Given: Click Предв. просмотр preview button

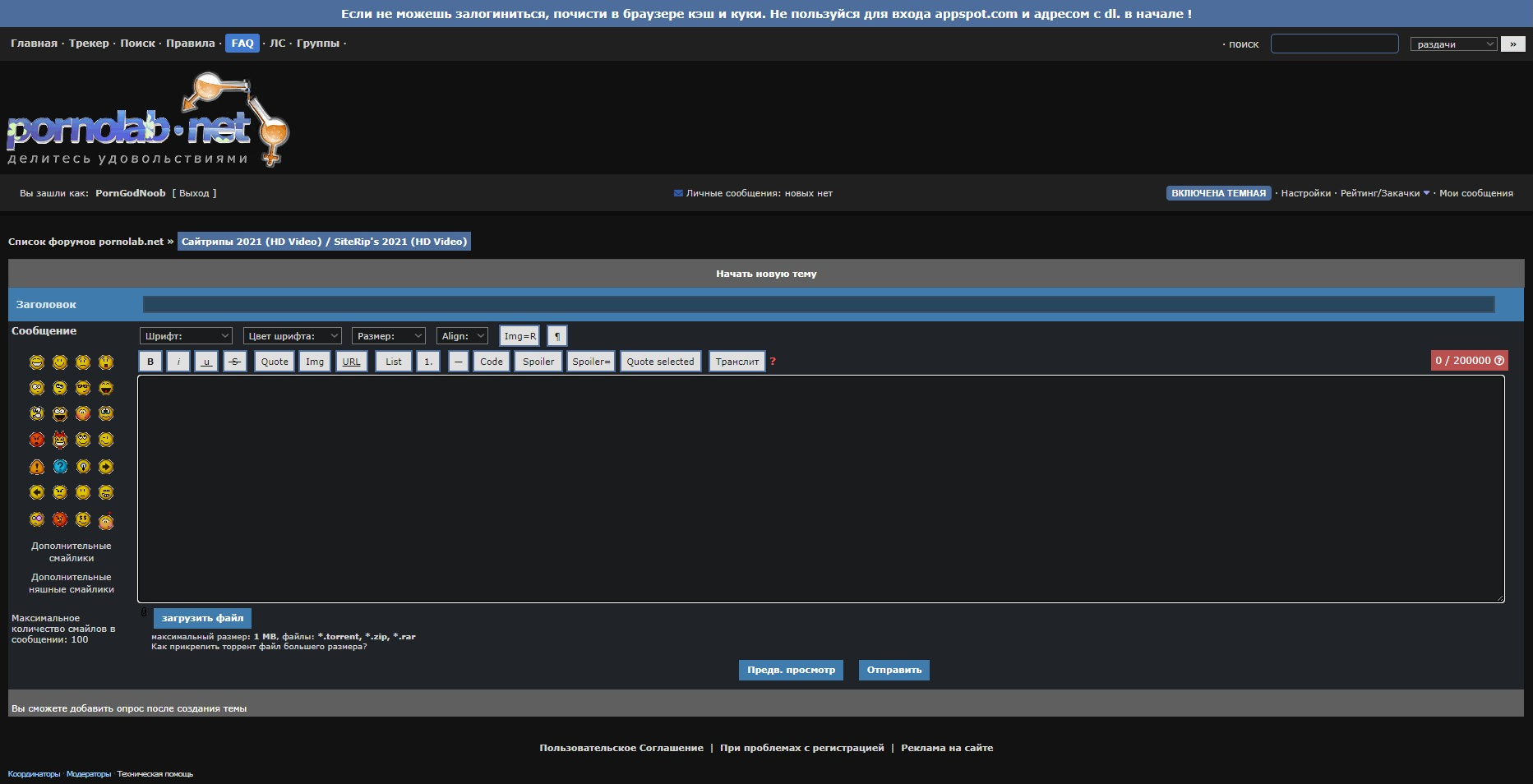Looking at the screenshot, I should [x=791, y=670].
